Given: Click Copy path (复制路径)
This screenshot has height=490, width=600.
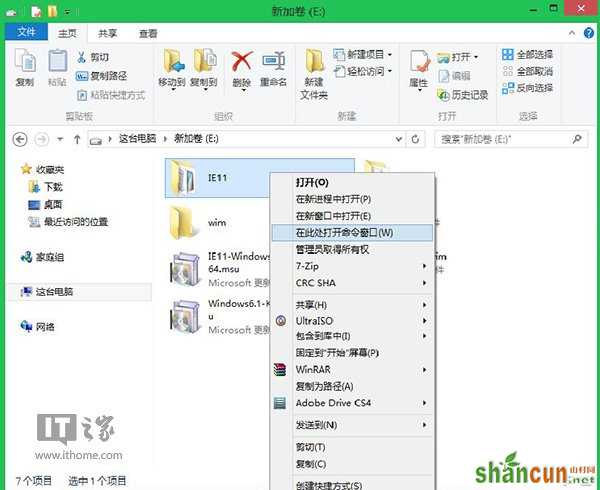Looking at the screenshot, I should pyautogui.click(x=101, y=76).
